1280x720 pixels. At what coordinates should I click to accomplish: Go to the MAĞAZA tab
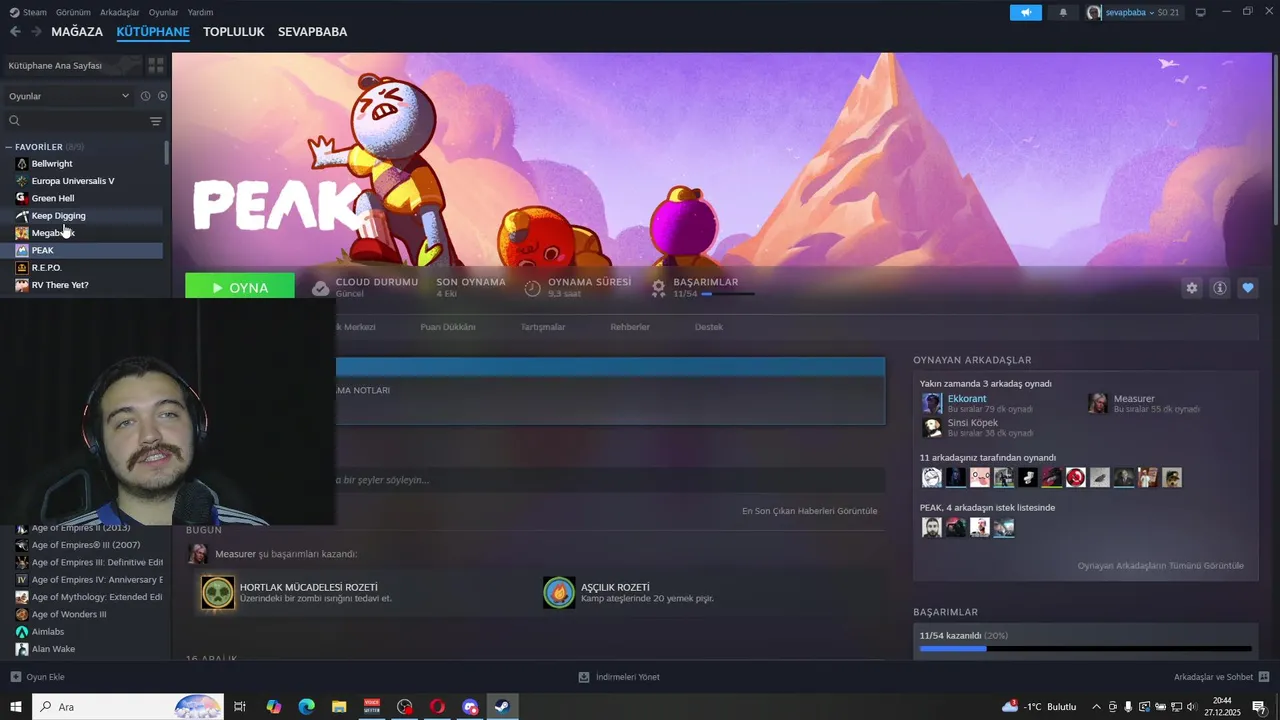[x=77, y=32]
